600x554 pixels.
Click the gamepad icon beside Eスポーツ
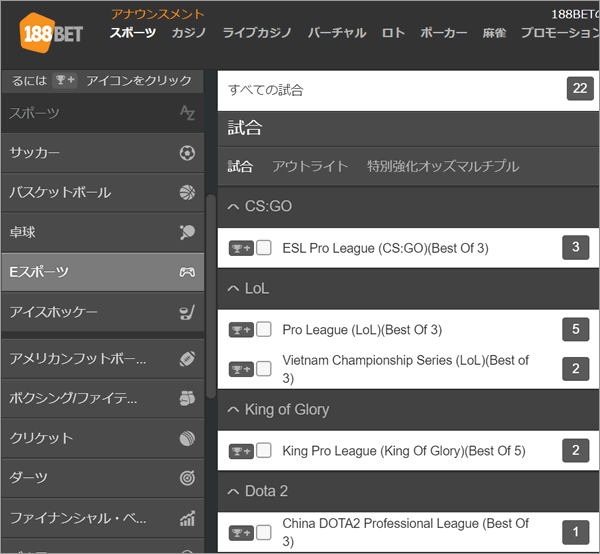(187, 272)
